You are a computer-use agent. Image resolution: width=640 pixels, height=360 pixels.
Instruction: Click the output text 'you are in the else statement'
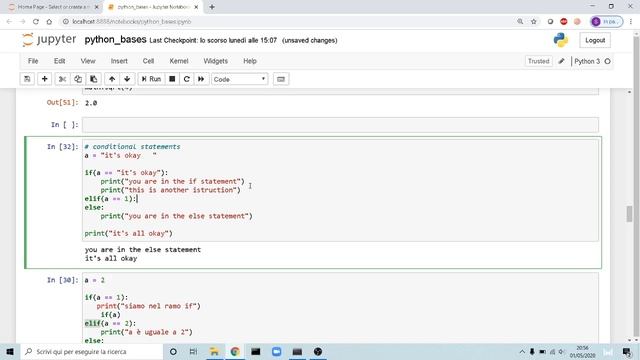coord(143,249)
